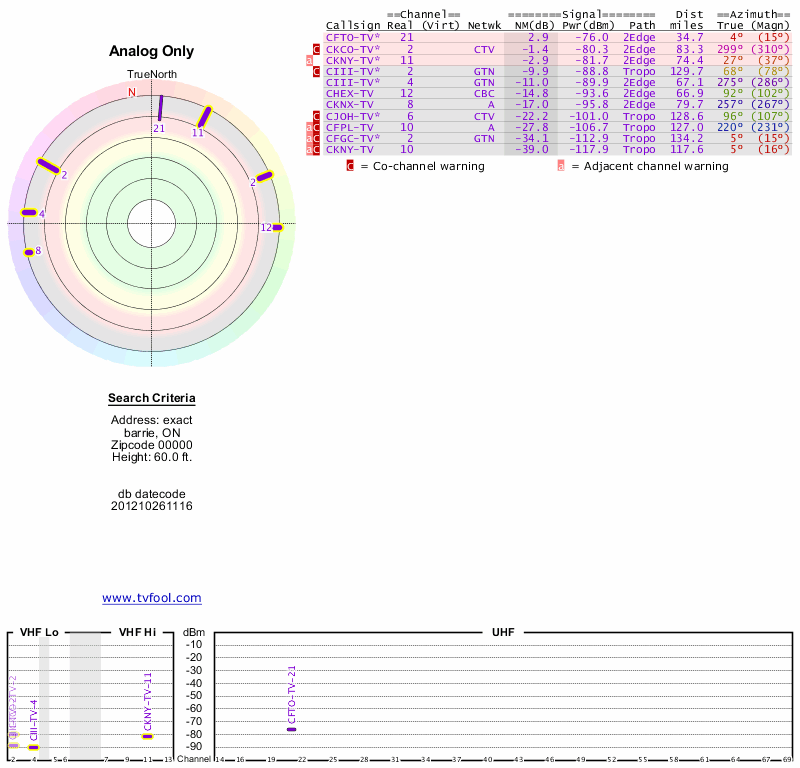This screenshot has height=768, width=800.
Task: Click the CFTO-TV-21 signal bar in UHF chart
Action: coord(291,729)
